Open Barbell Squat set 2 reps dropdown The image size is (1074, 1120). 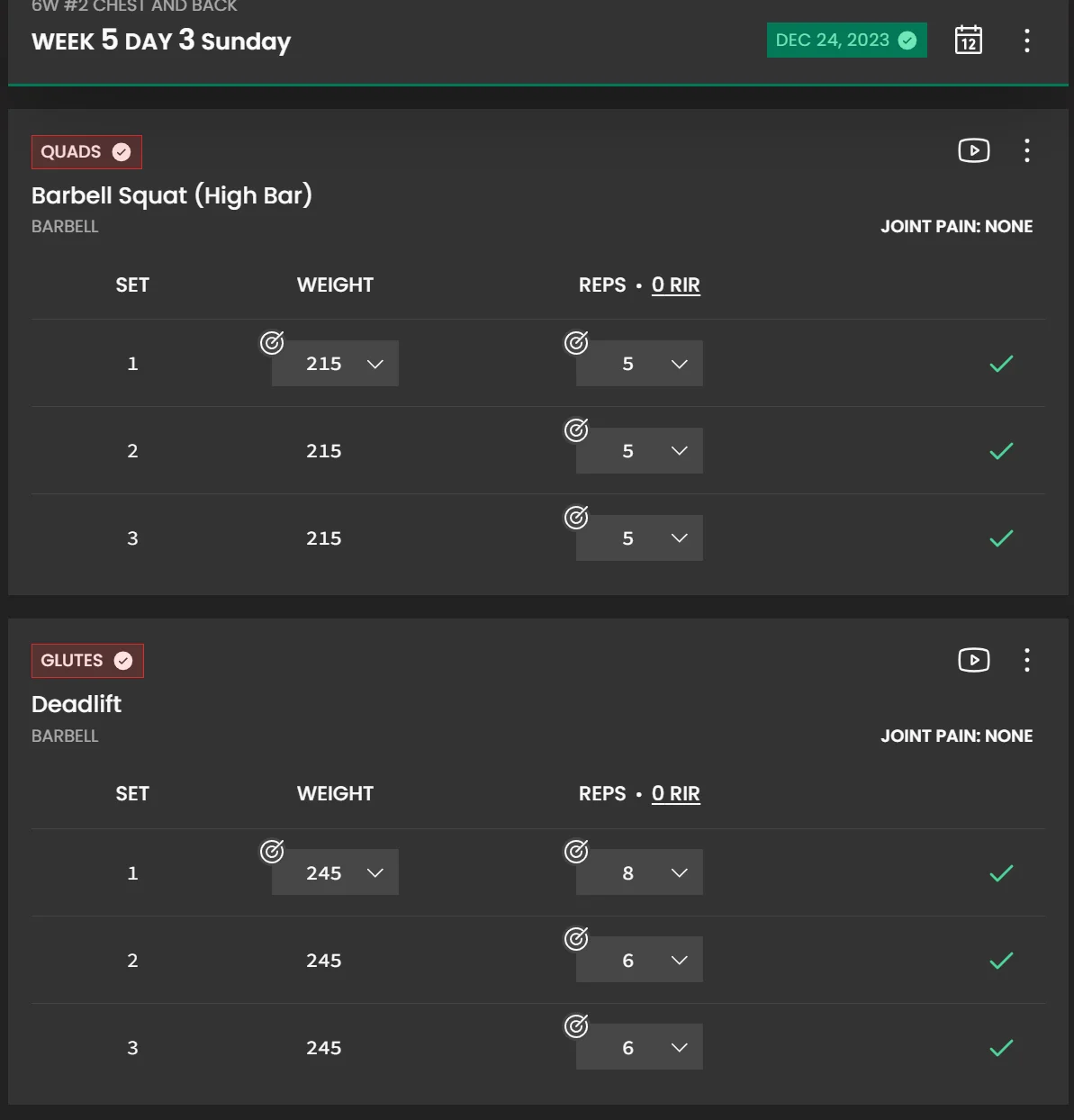(x=639, y=451)
